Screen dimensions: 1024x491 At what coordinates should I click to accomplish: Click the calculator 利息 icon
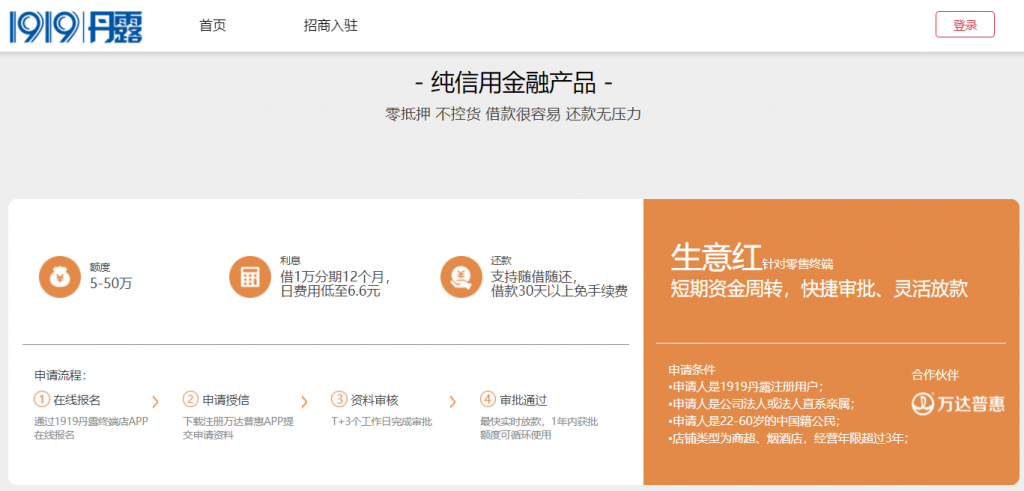[x=249, y=277]
